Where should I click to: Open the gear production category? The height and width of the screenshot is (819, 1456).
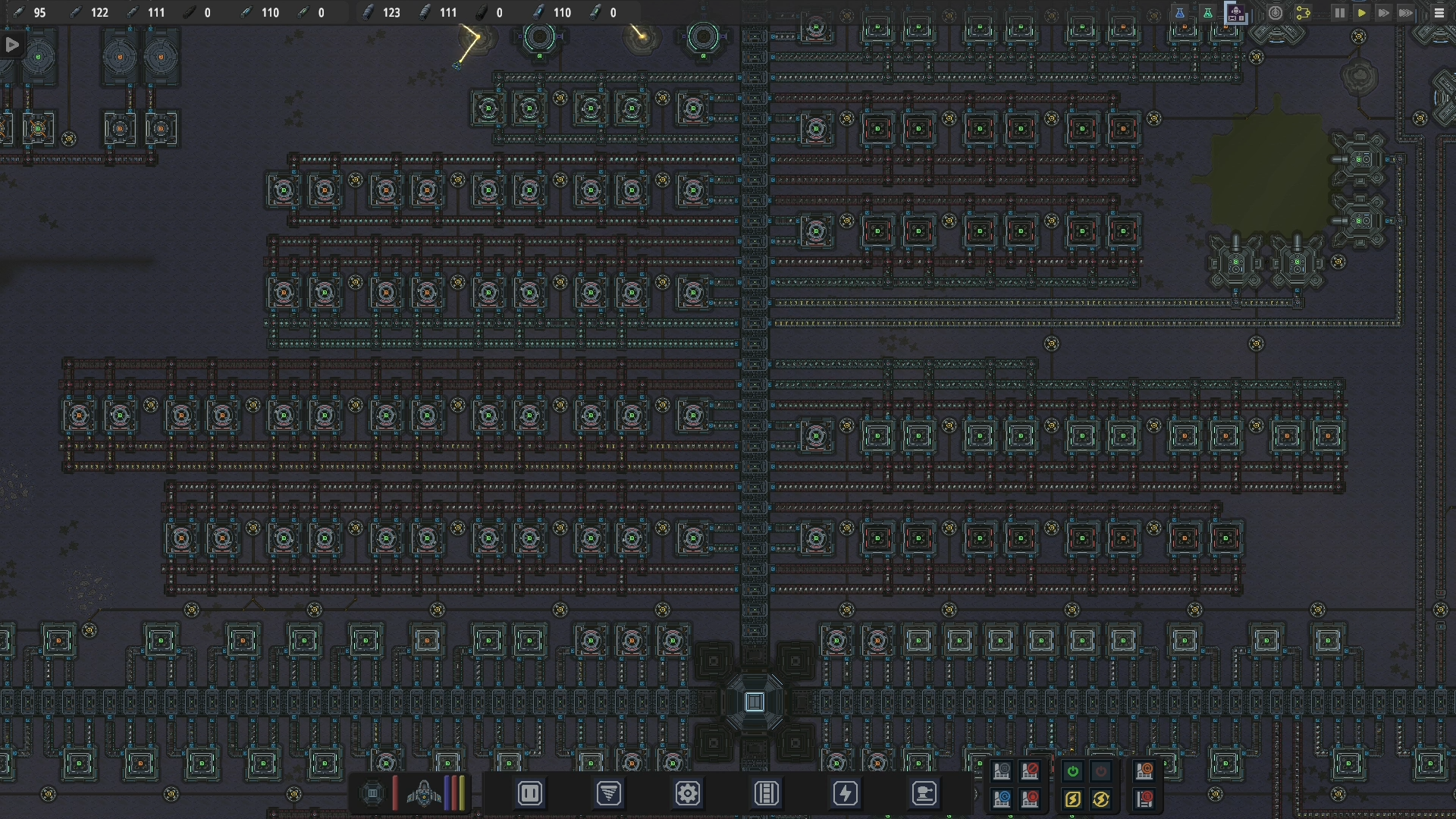[x=687, y=794]
